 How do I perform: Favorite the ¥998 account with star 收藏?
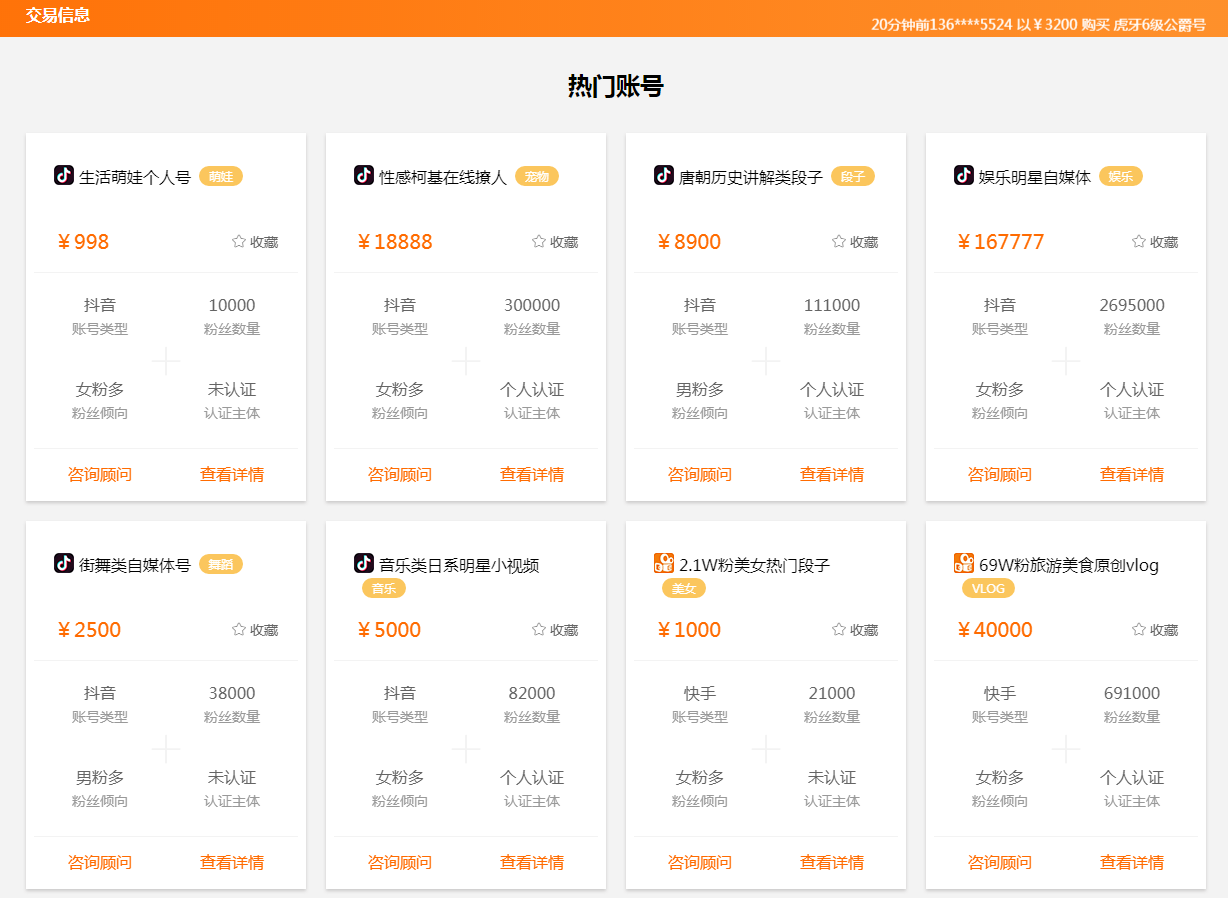click(x=255, y=242)
